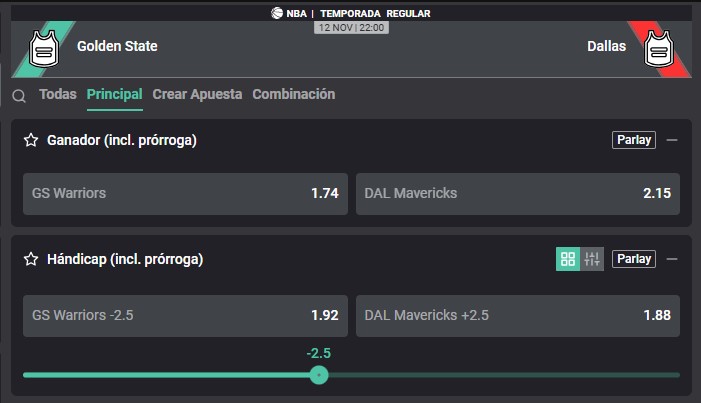Click the handicap slider handle at -2.5
The width and height of the screenshot is (701, 403).
click(x=319, y=375)
